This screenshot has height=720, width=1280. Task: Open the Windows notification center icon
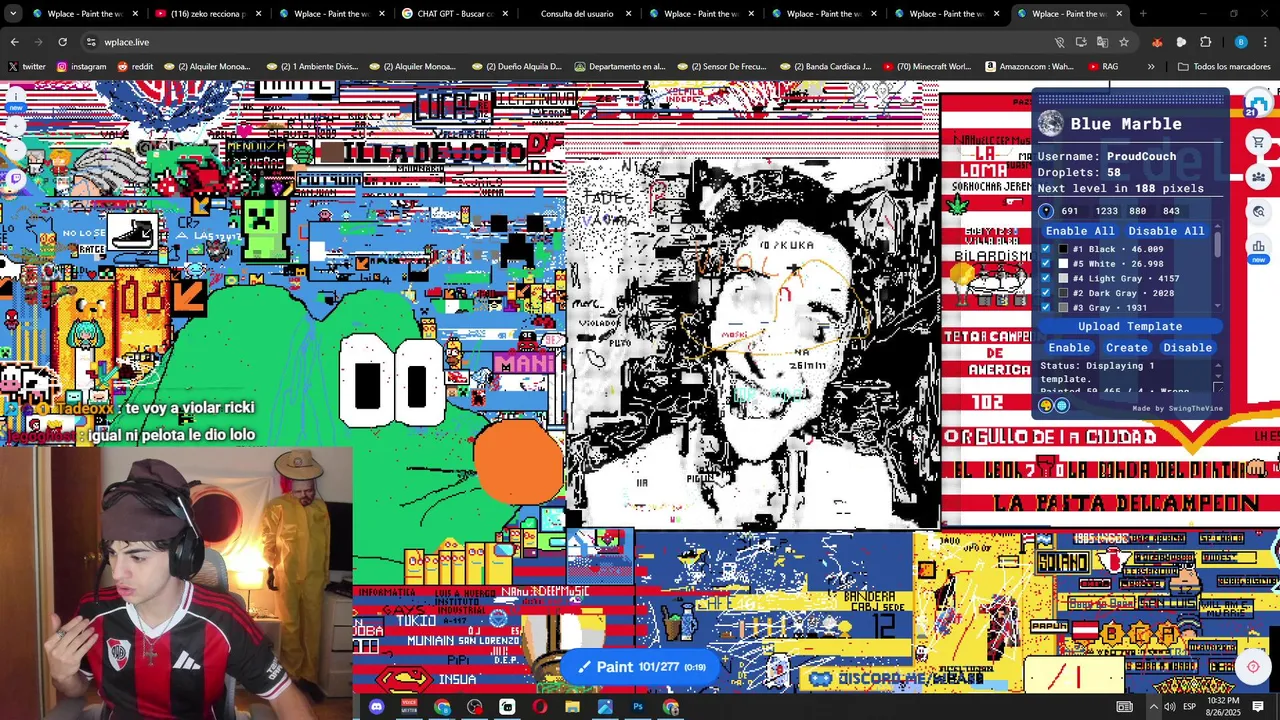point(1258,707)
